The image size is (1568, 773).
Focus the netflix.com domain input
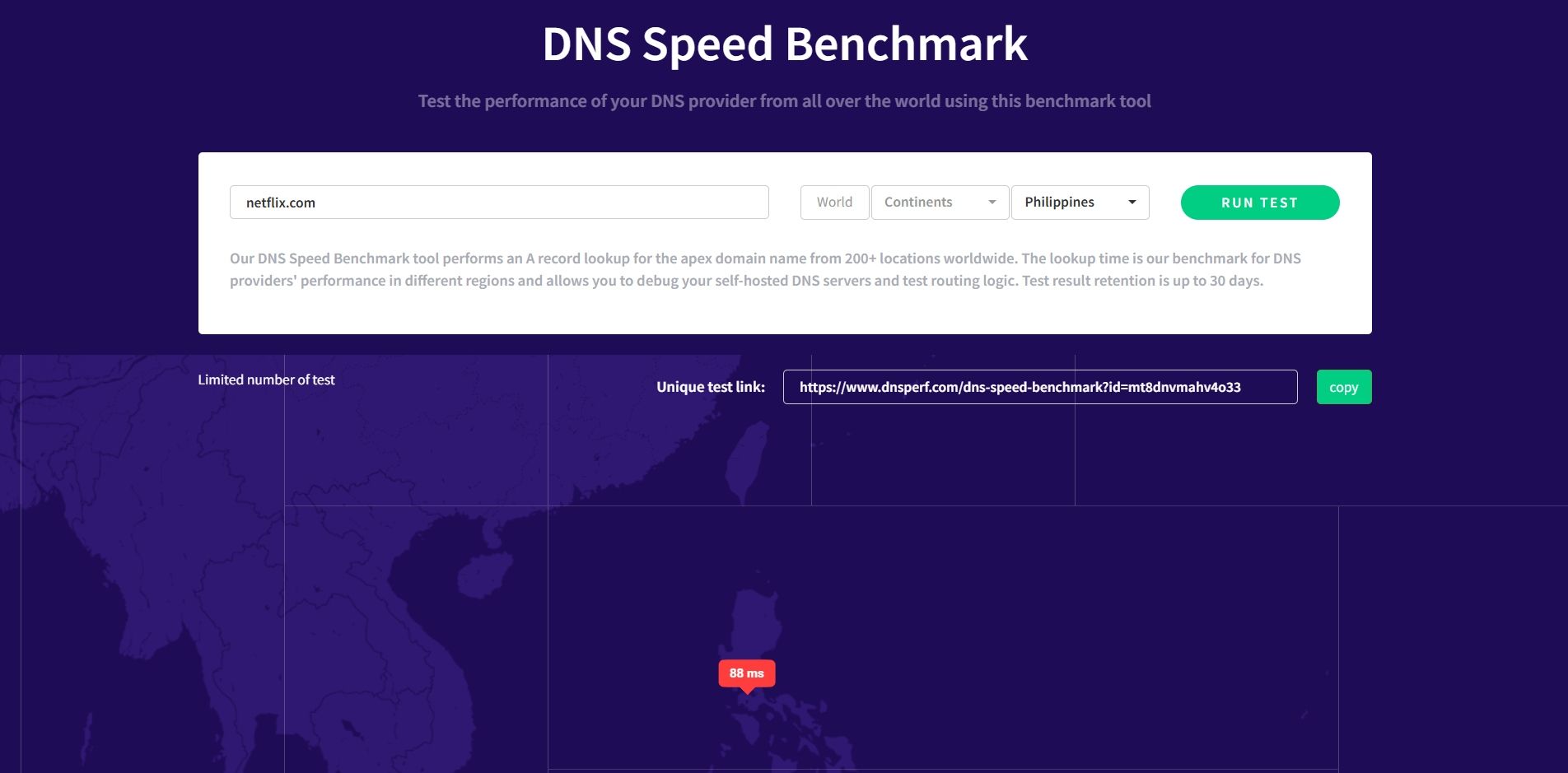tap(499, 203)
